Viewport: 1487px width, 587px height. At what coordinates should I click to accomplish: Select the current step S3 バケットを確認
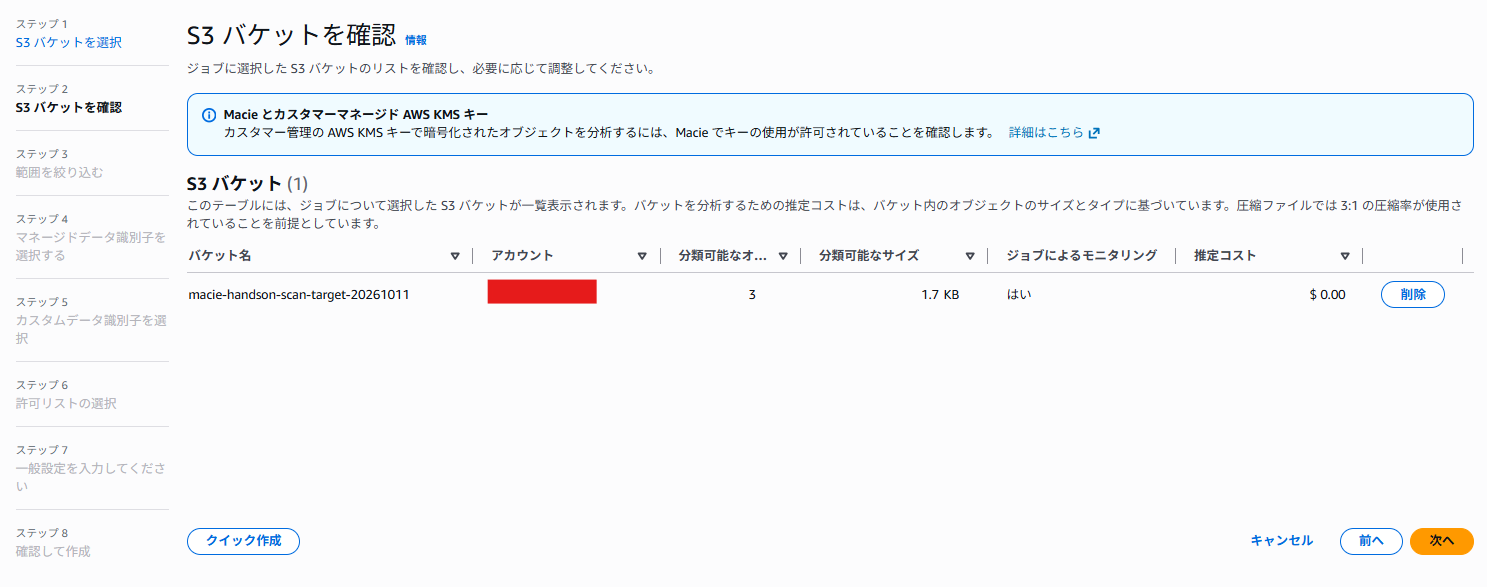69,107
